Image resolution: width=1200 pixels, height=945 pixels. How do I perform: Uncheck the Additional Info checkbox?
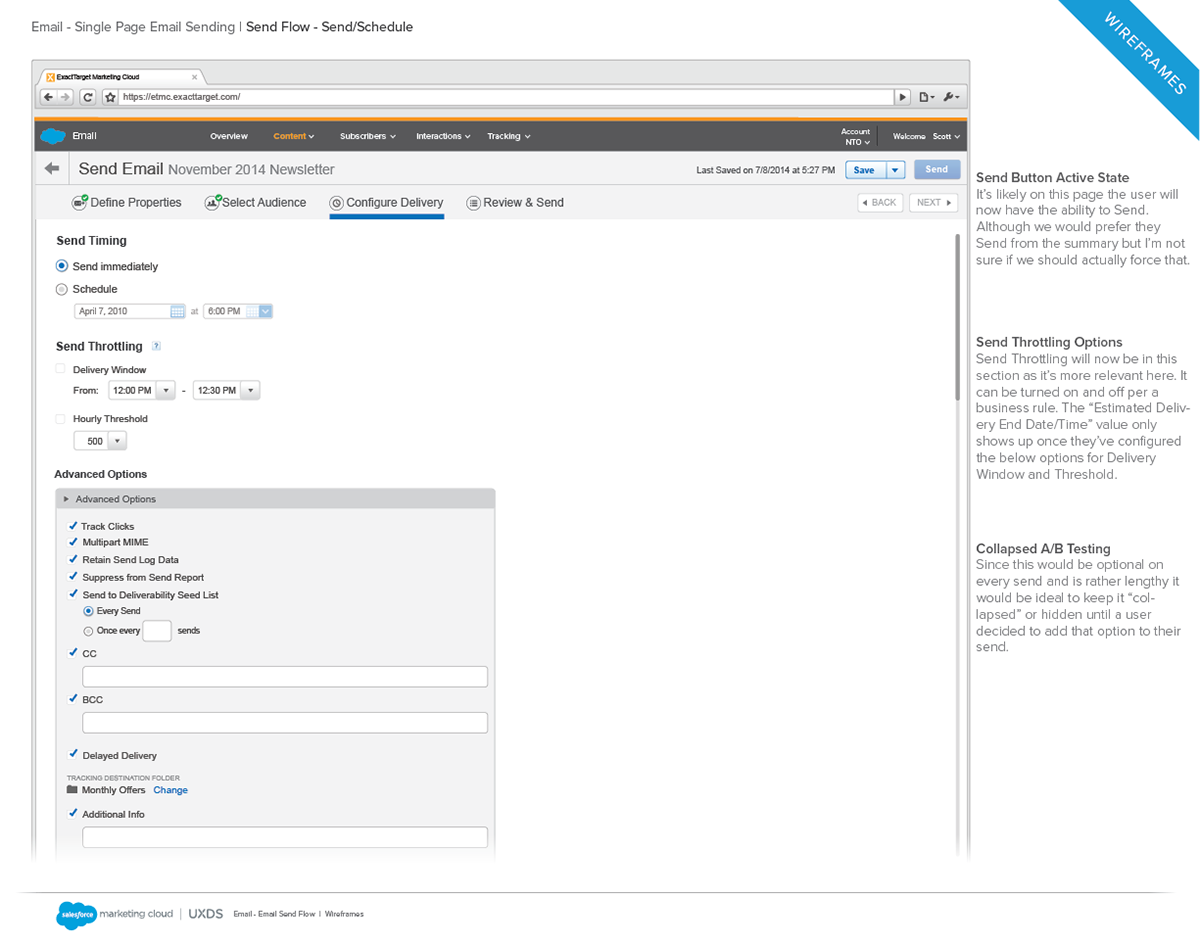tap(72, 814)
